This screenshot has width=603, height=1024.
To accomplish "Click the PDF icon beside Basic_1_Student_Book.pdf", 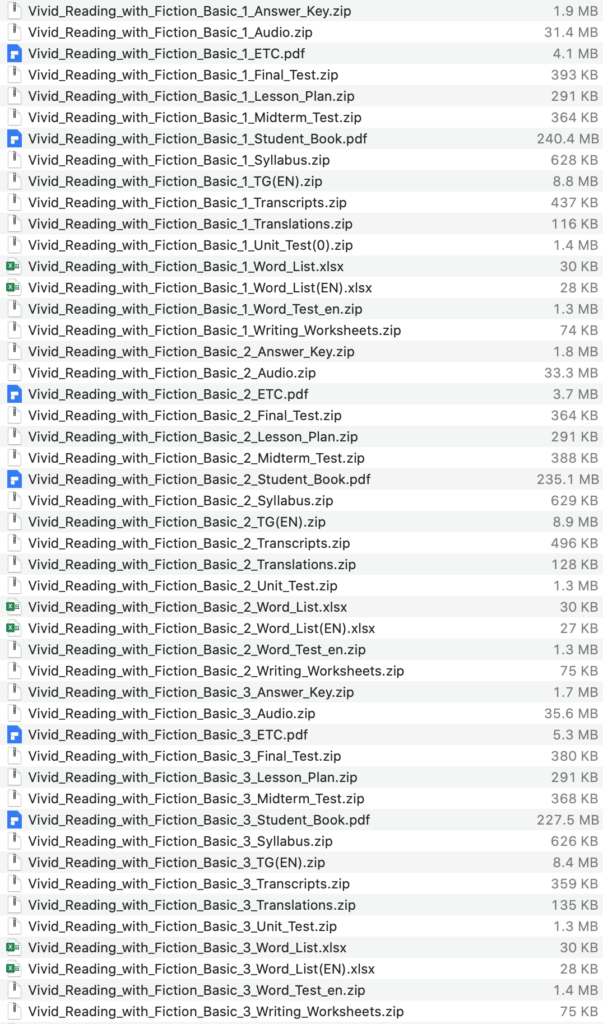I will tap(14, 138).
